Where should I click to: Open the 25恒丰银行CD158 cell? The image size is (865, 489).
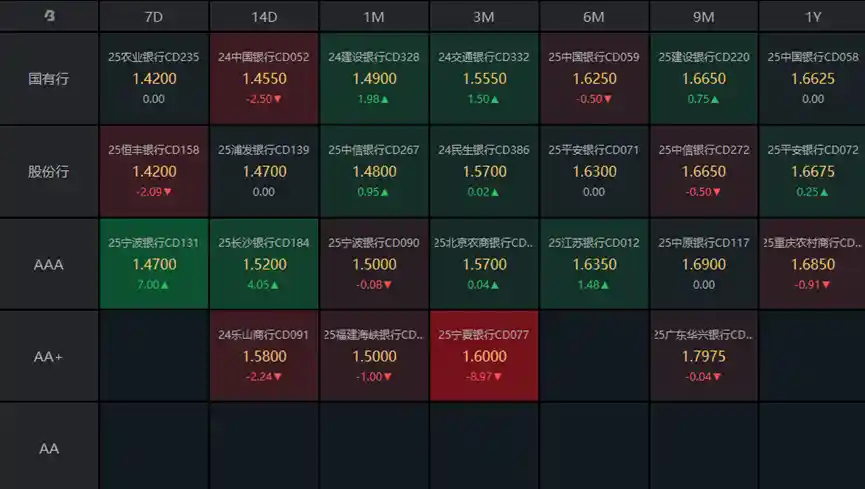[154, 171]
